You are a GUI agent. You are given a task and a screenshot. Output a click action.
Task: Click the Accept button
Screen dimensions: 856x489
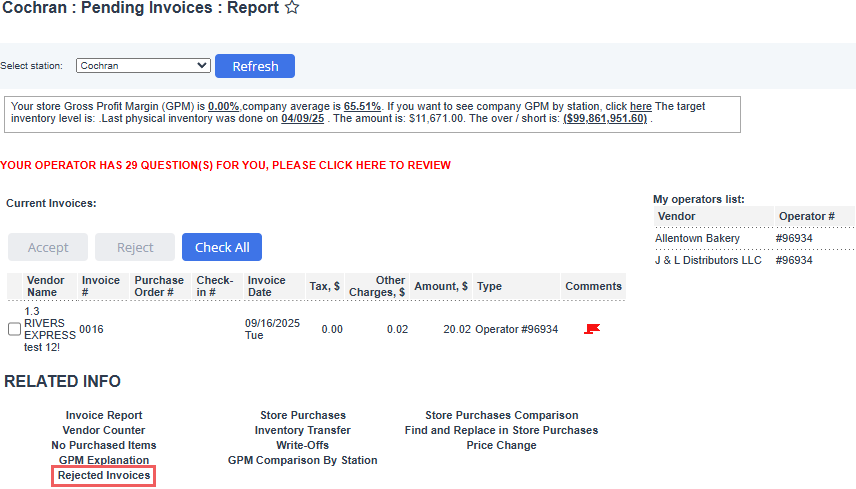pyautogui.click(x=48, y=247)
